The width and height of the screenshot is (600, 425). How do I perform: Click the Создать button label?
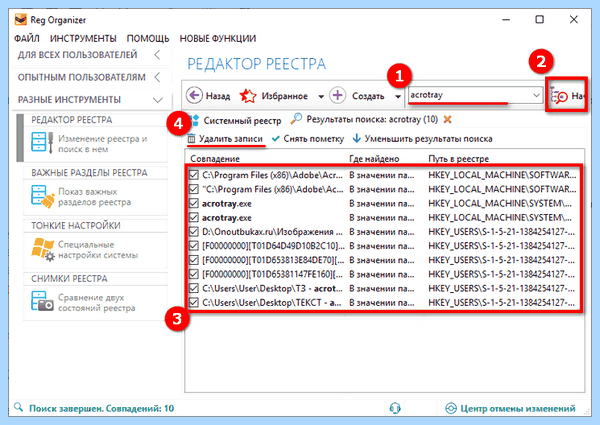pyautogui.click(x=368, y=96)
